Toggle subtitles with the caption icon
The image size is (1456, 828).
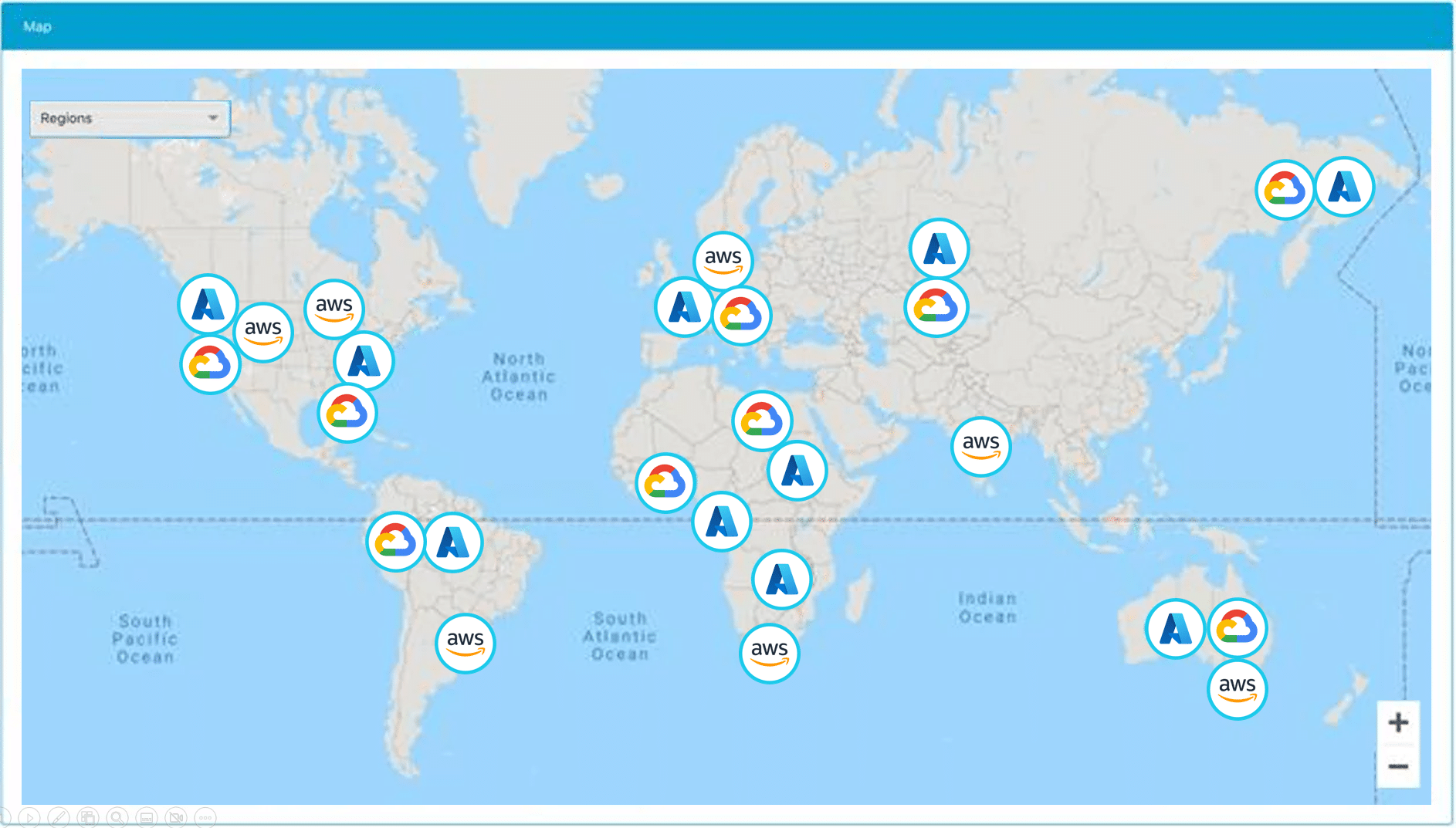click(147, 816)
